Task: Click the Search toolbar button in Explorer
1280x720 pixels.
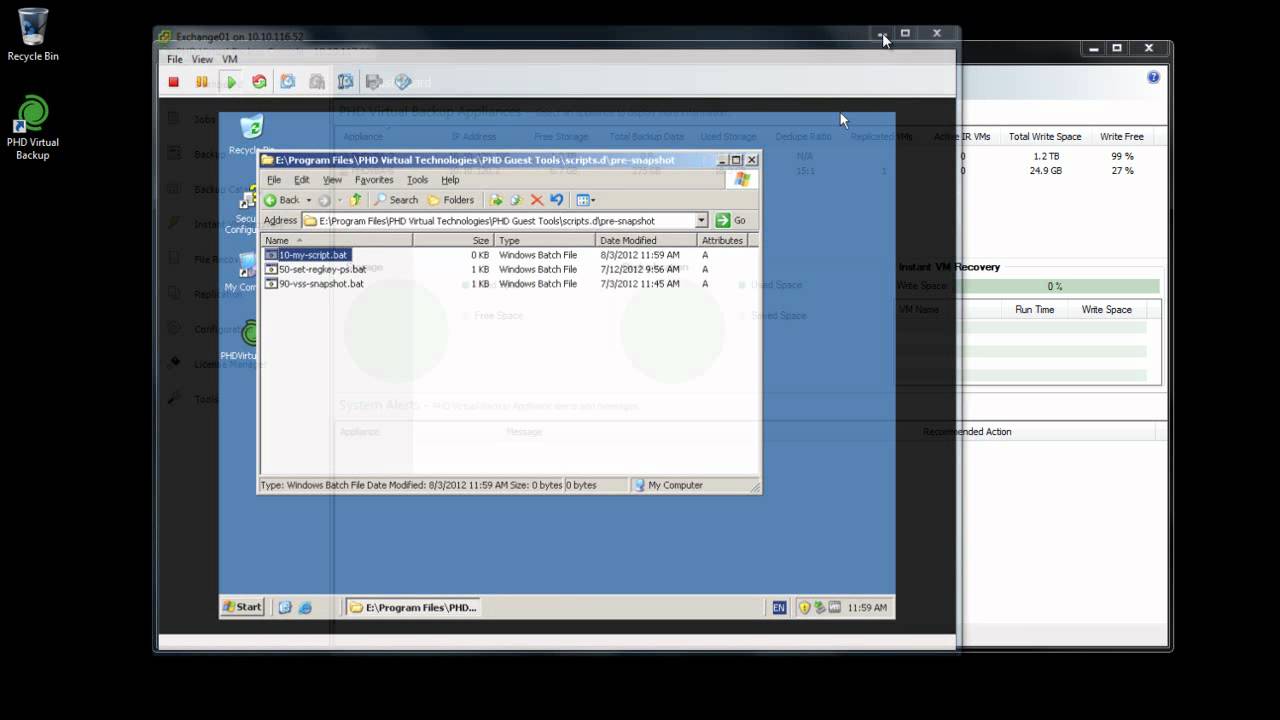Action: 396,200
